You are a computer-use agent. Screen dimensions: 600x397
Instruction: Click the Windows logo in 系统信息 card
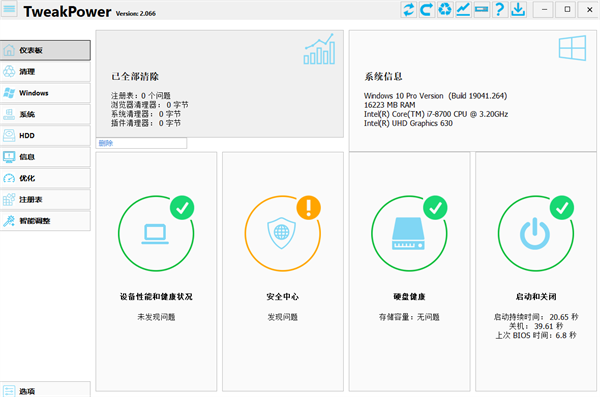tap(572, 48)
